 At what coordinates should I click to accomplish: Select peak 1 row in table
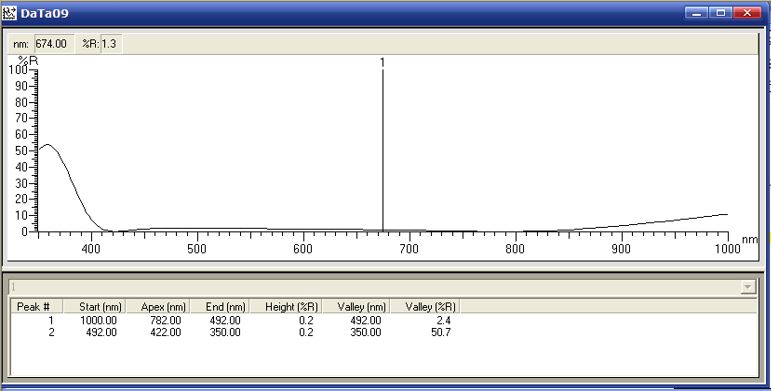235,320
